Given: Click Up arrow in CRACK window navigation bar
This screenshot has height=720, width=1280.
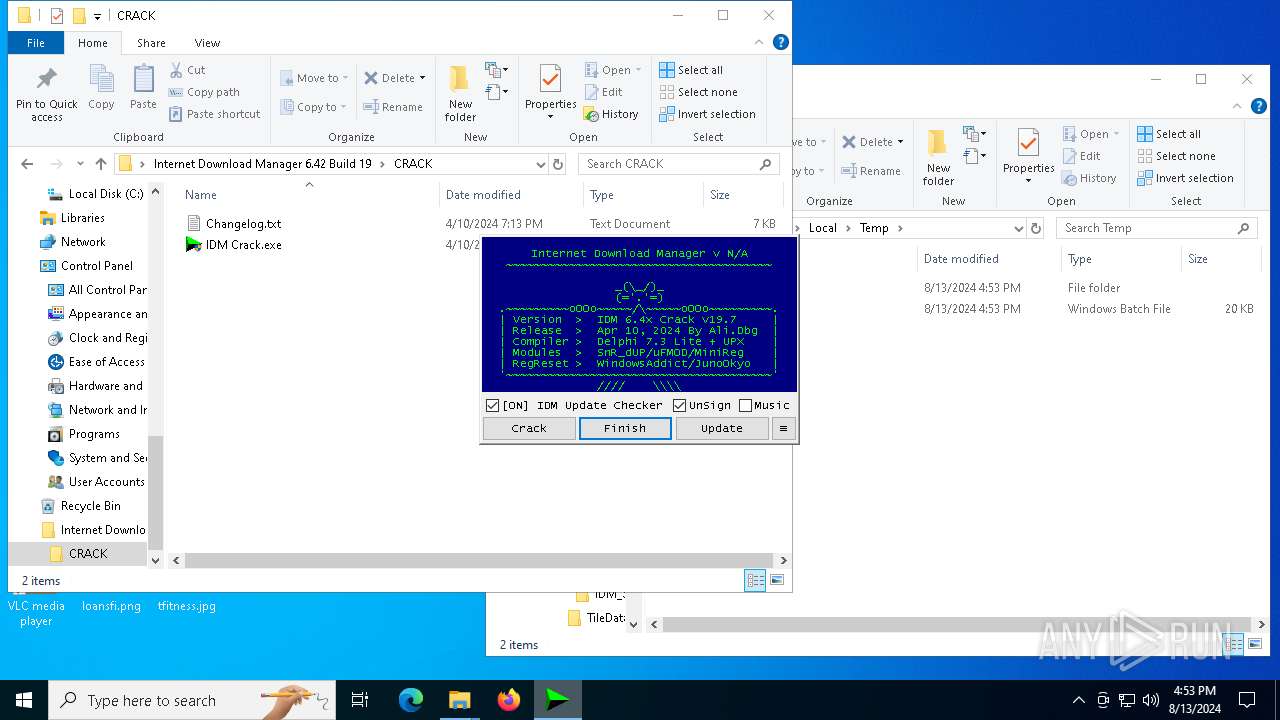Looking at the screenshot, I should tap(101, 164).
